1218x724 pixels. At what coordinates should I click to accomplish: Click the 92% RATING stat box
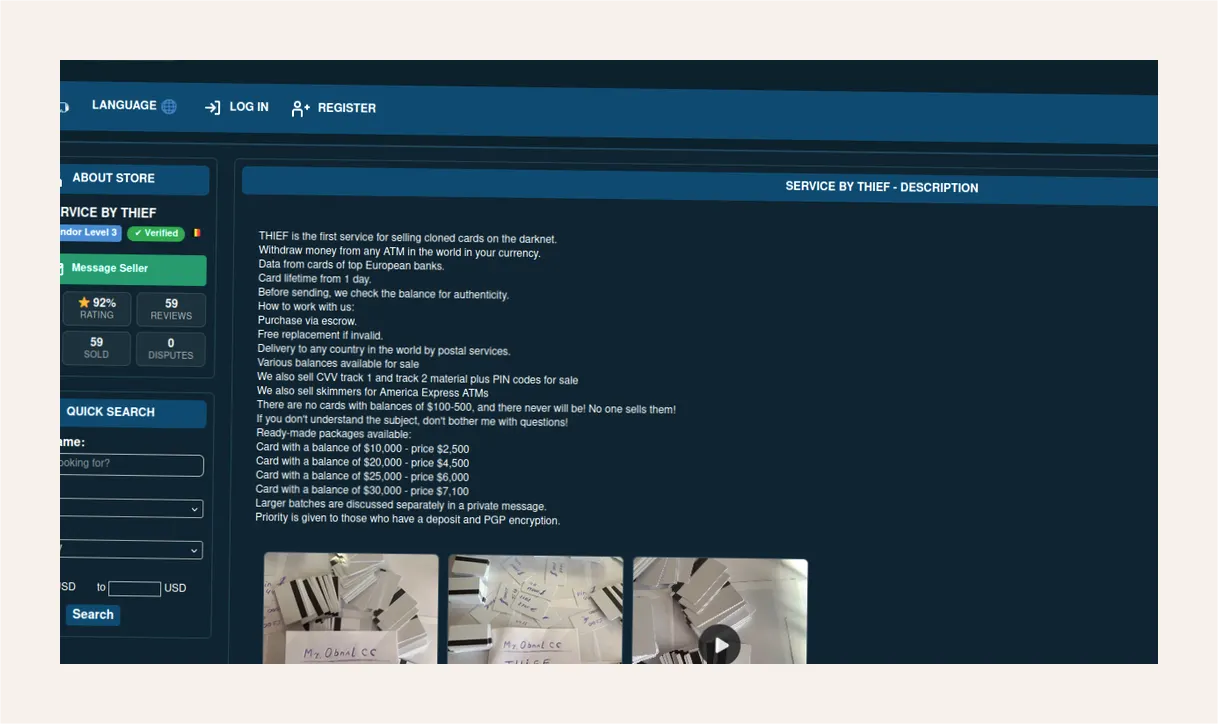tap(97, 309)
